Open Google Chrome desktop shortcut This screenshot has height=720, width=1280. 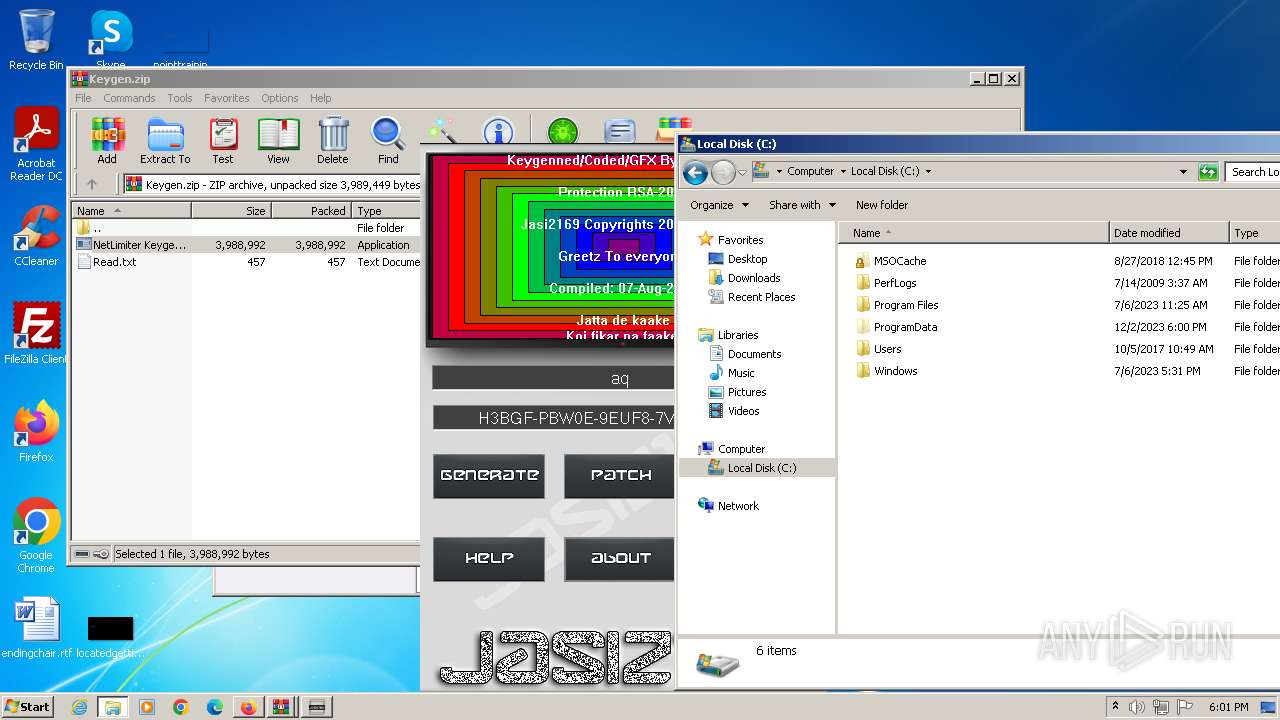coord(36,536)
